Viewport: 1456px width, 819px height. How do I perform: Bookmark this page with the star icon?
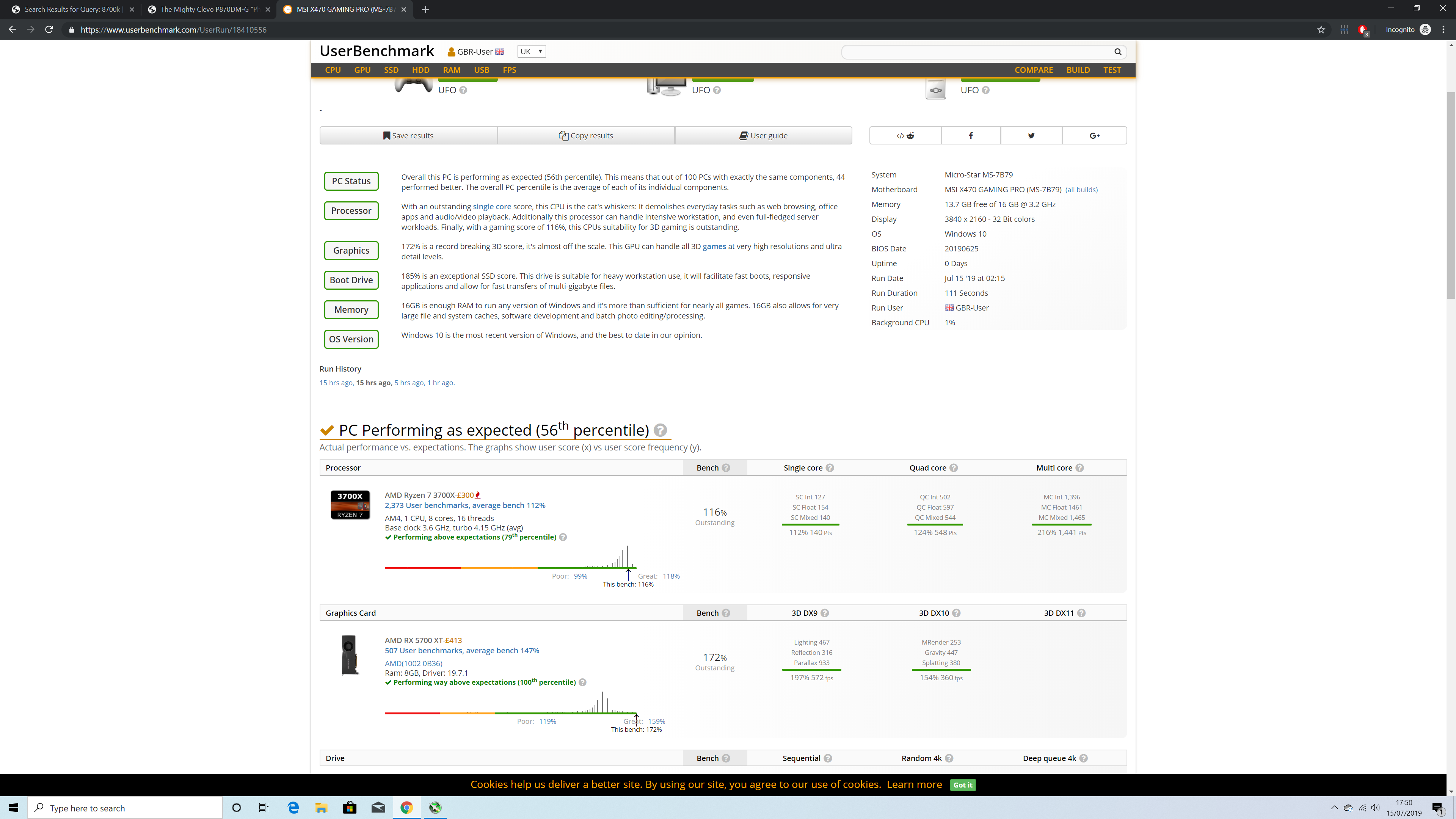click(1321, 30)
